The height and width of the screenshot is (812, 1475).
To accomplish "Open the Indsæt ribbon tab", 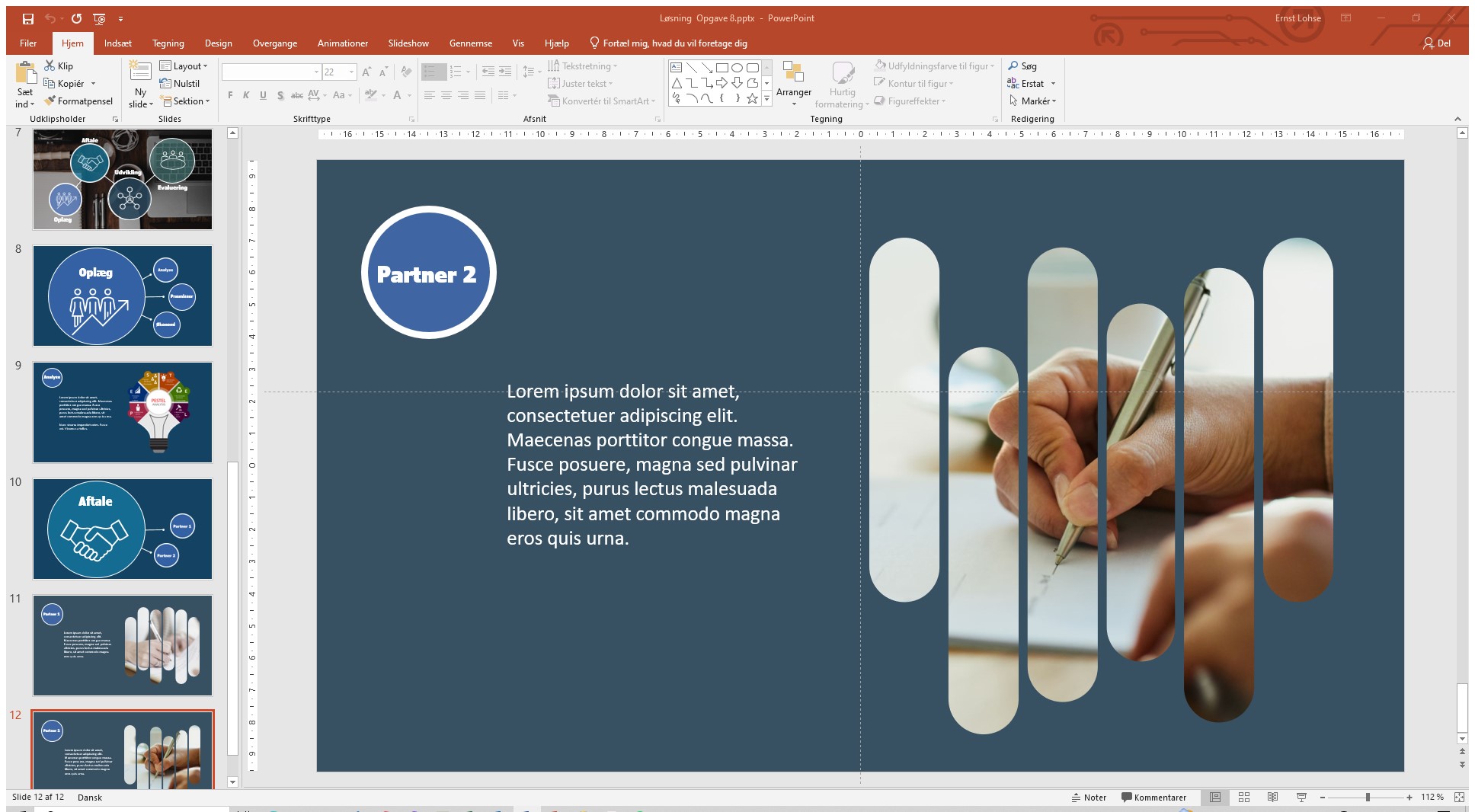I will [x=118, y=43].
